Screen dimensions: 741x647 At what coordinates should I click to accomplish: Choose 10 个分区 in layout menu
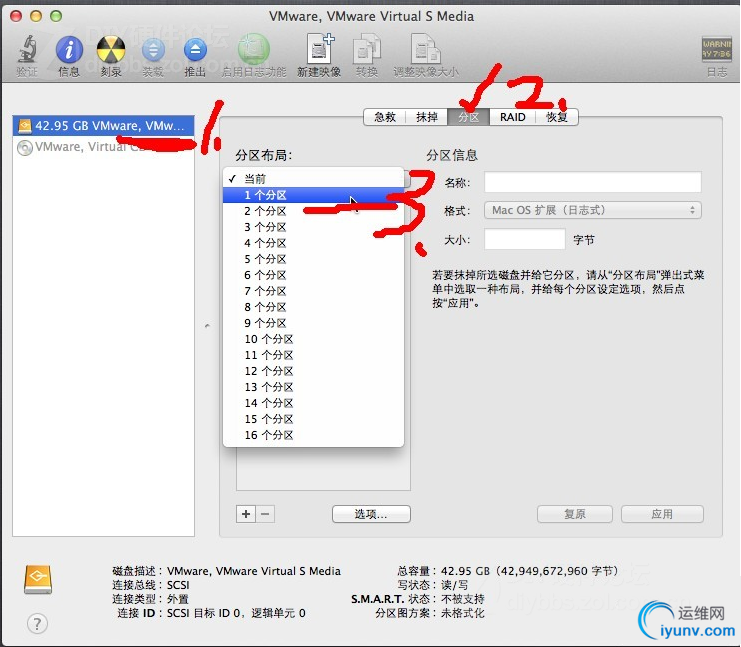[x=313, y=339]
